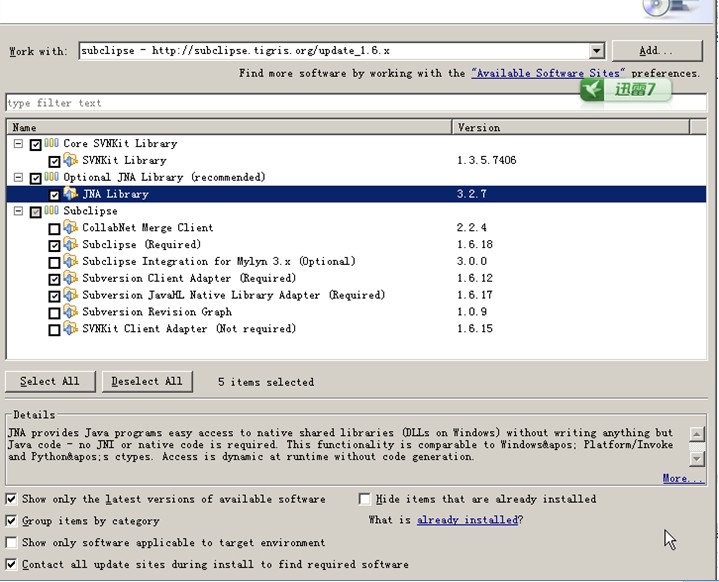
Task: Enable Hide items that are already installed
Action: [x=365, y=499]
